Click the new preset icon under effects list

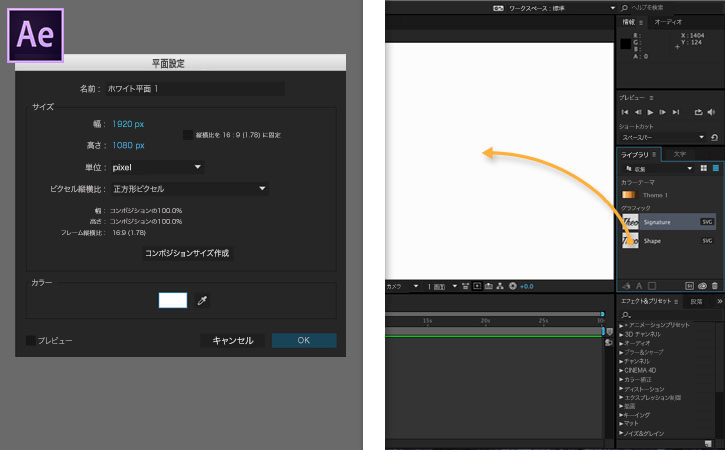[x=707, y=444]
